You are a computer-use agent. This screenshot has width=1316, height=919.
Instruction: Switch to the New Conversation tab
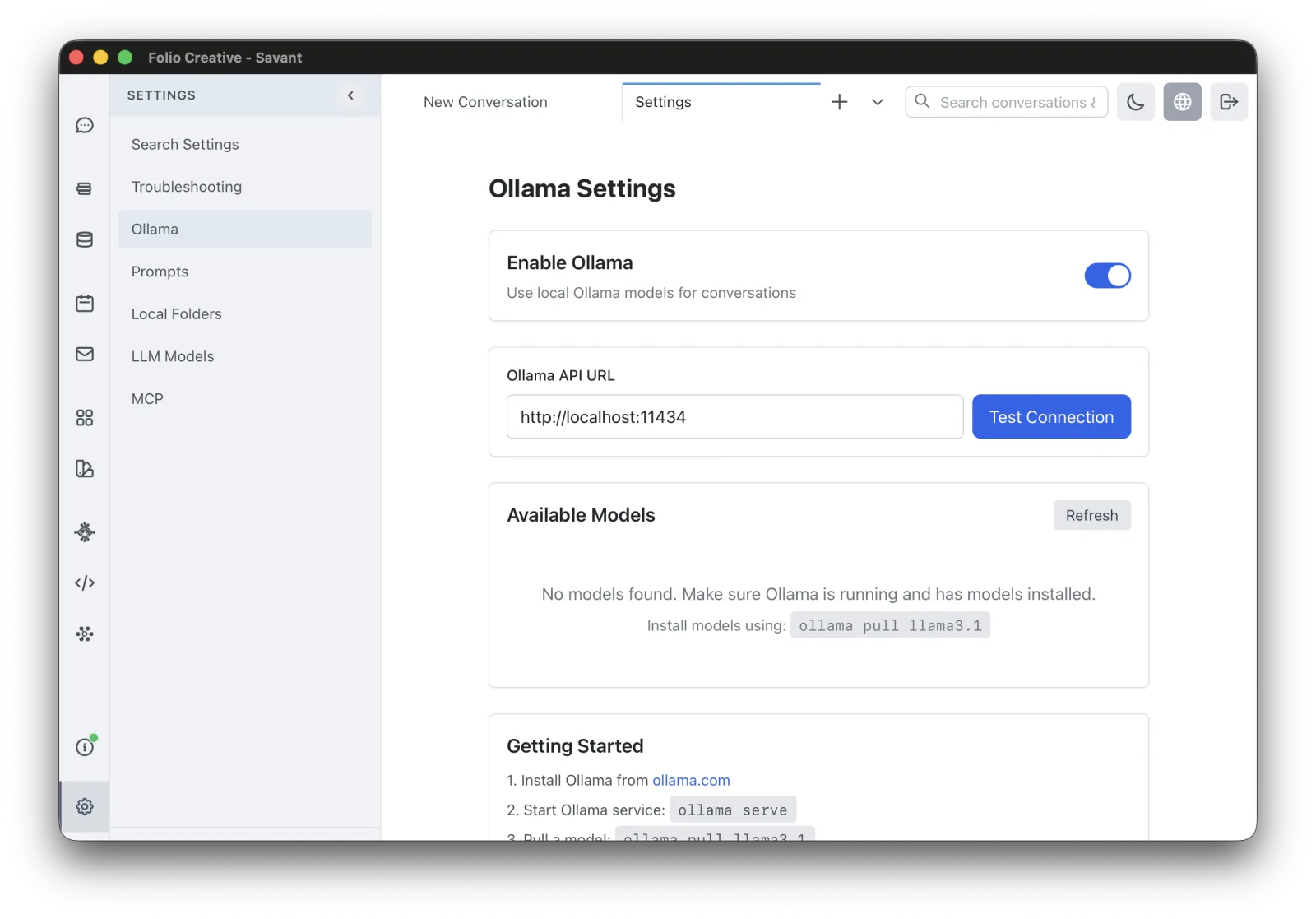pyautogui.click(x=485, y=102)
